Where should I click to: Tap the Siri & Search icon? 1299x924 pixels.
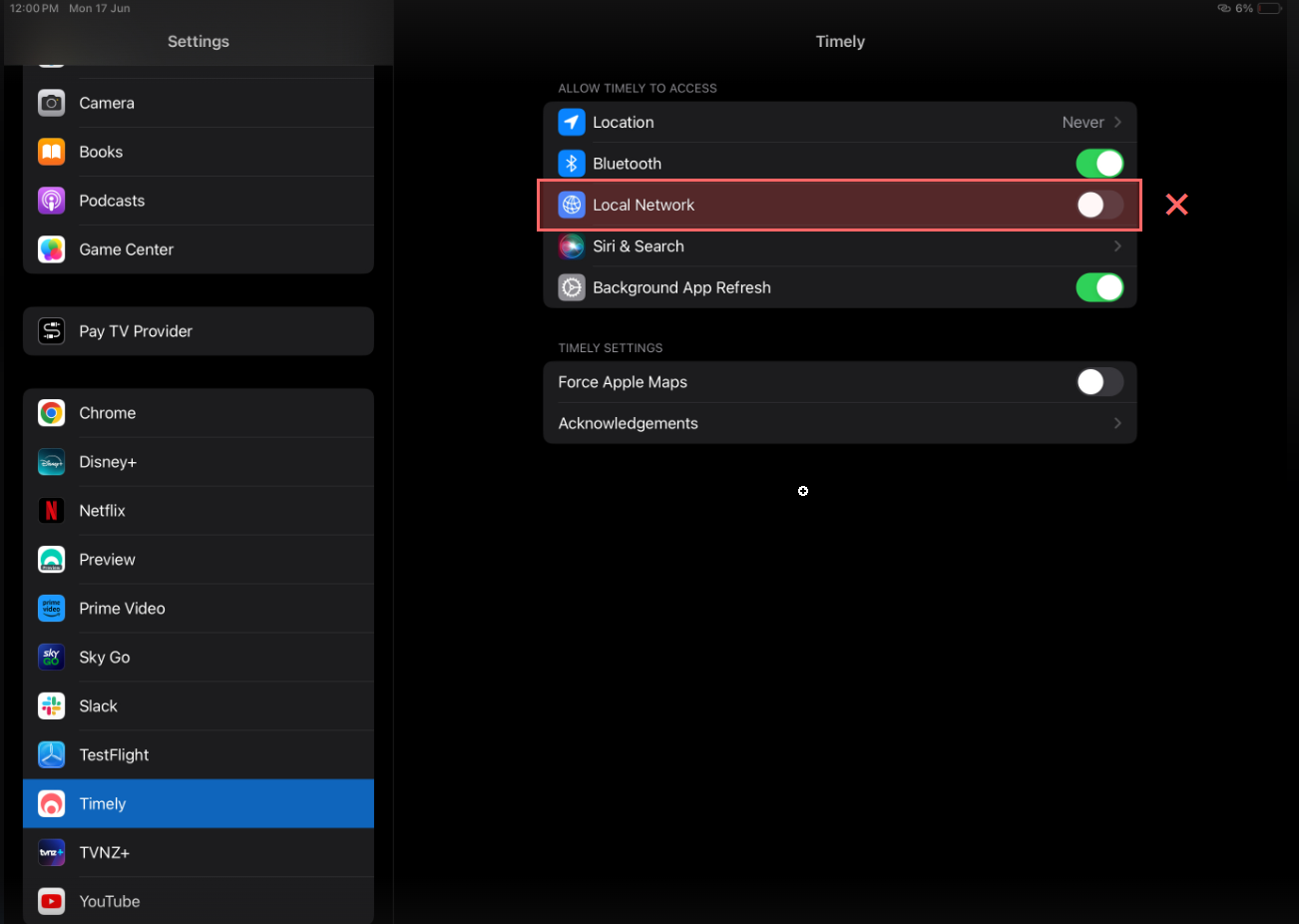(x=572, y=246)
